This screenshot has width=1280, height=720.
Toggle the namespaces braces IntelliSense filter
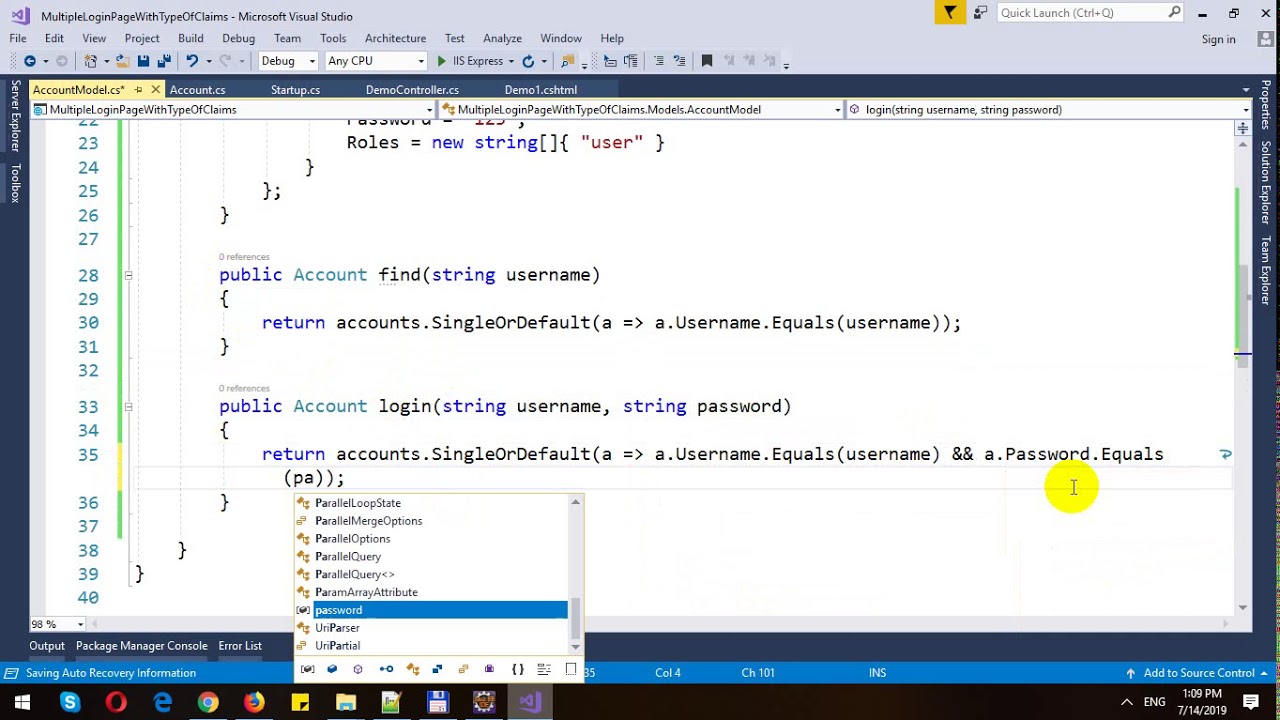pos(517,669)
